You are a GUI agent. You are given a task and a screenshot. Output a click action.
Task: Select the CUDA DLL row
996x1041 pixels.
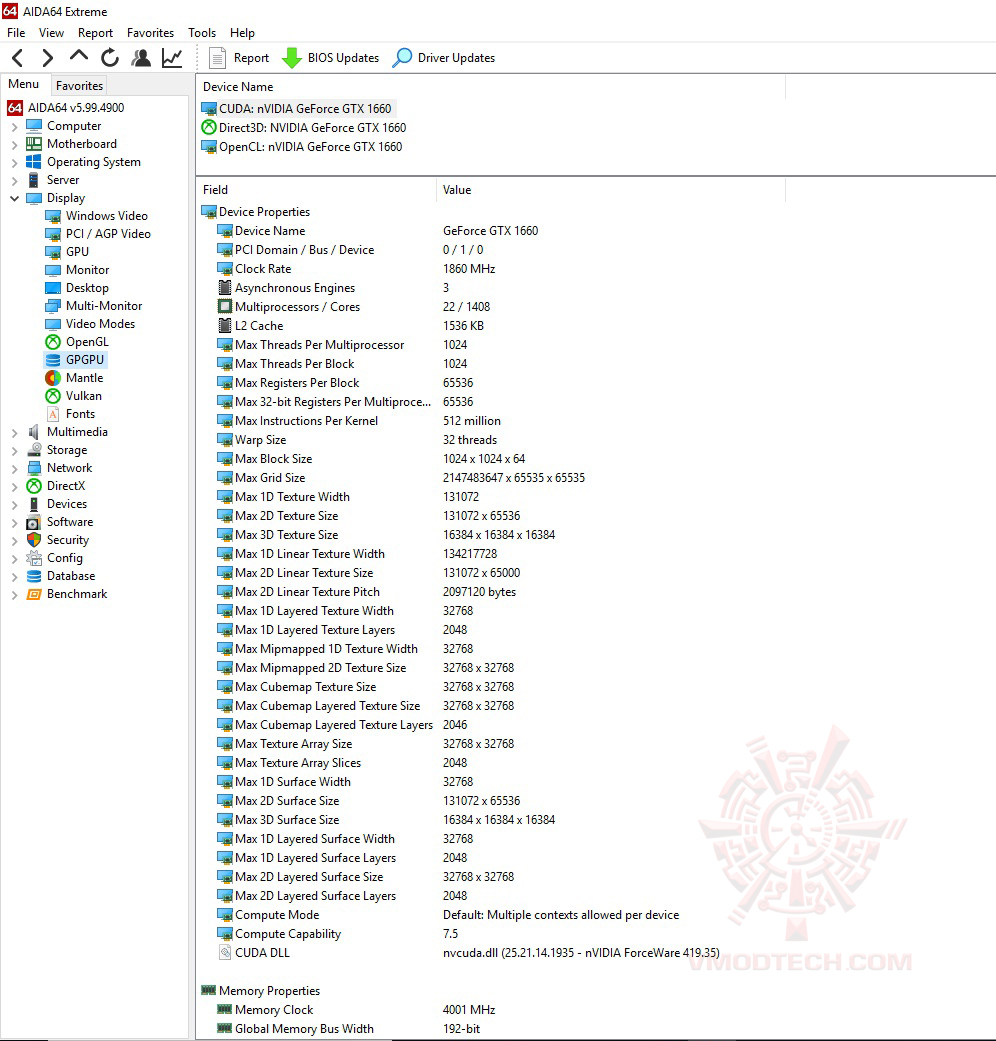click(491, 953)
